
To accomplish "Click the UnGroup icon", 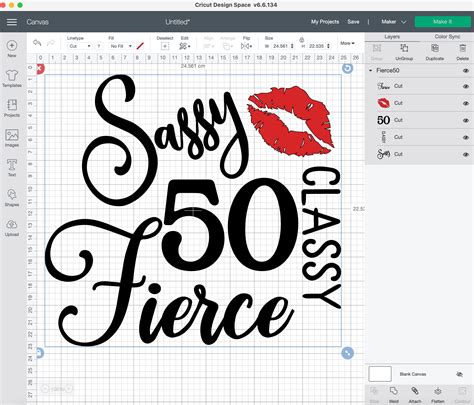I will click(404, 48).
